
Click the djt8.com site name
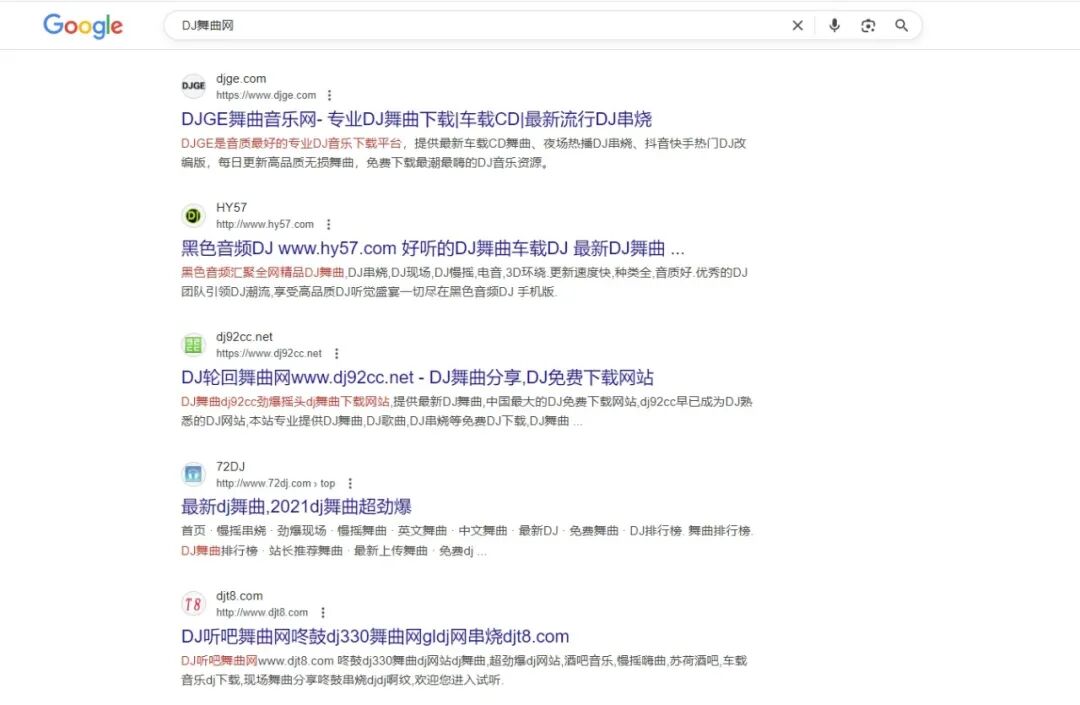[240, 596]
